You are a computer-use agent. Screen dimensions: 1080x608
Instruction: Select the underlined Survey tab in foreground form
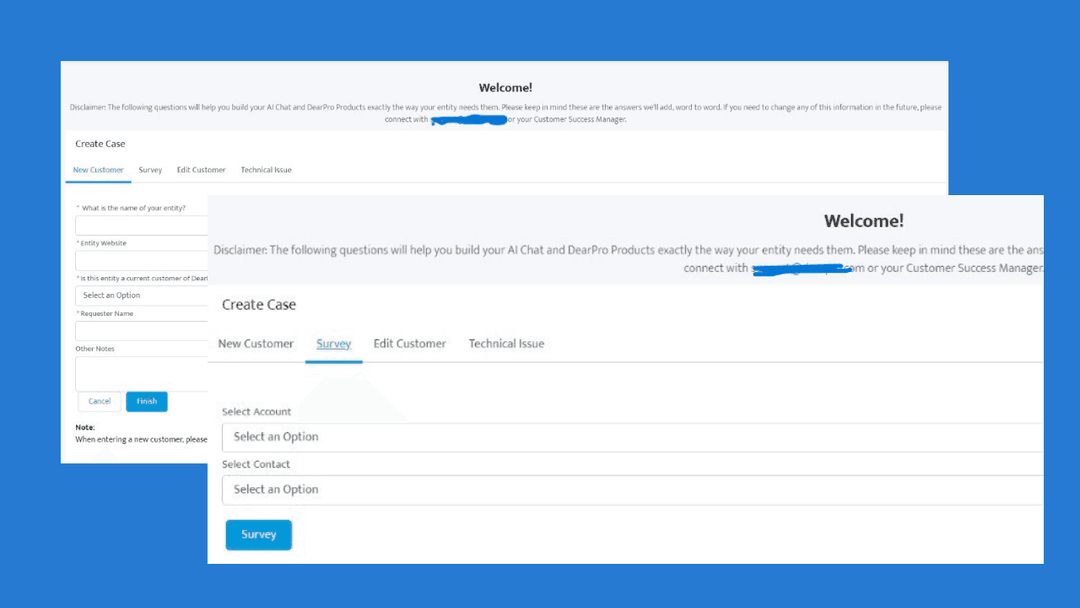[x=334, y=344]
